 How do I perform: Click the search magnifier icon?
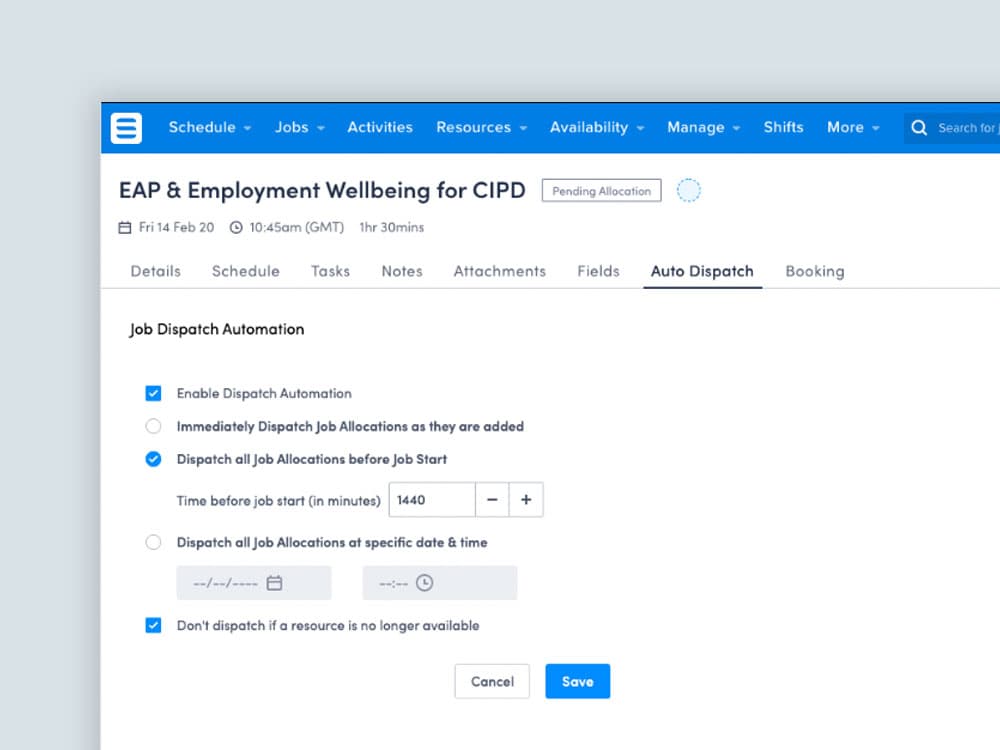tap(919, 128)
